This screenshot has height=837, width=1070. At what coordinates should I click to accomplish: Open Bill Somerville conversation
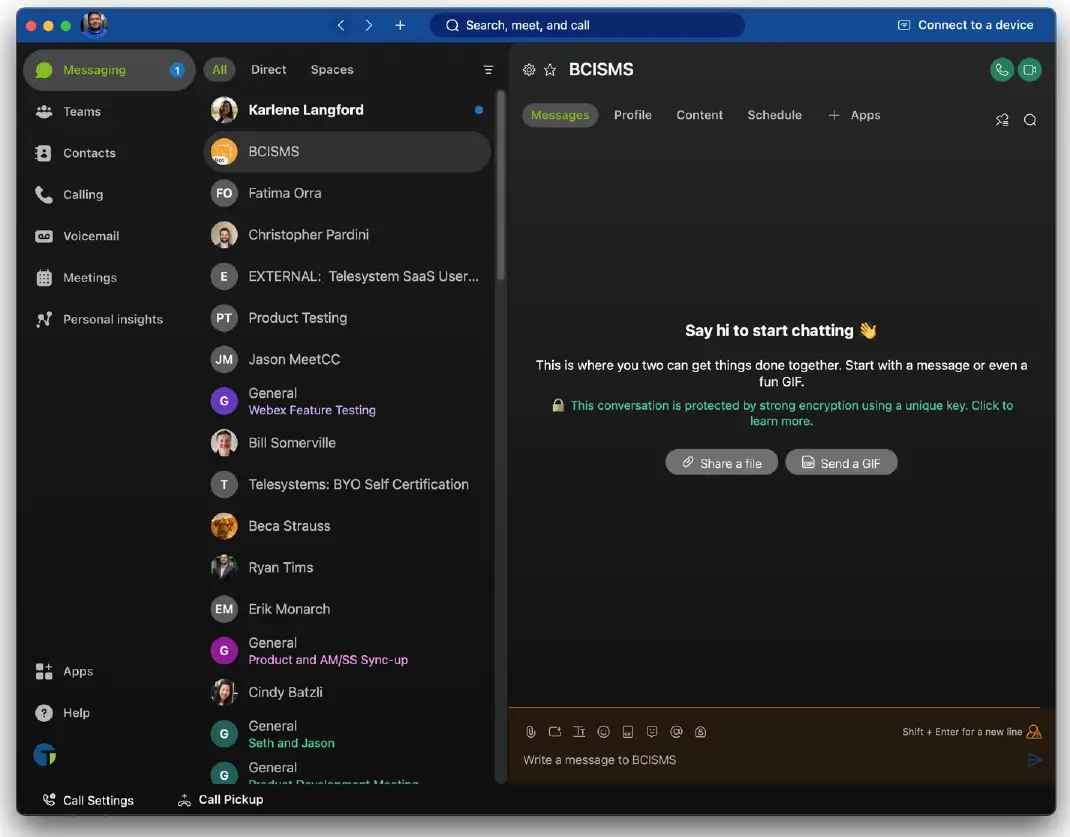(347, 443)
